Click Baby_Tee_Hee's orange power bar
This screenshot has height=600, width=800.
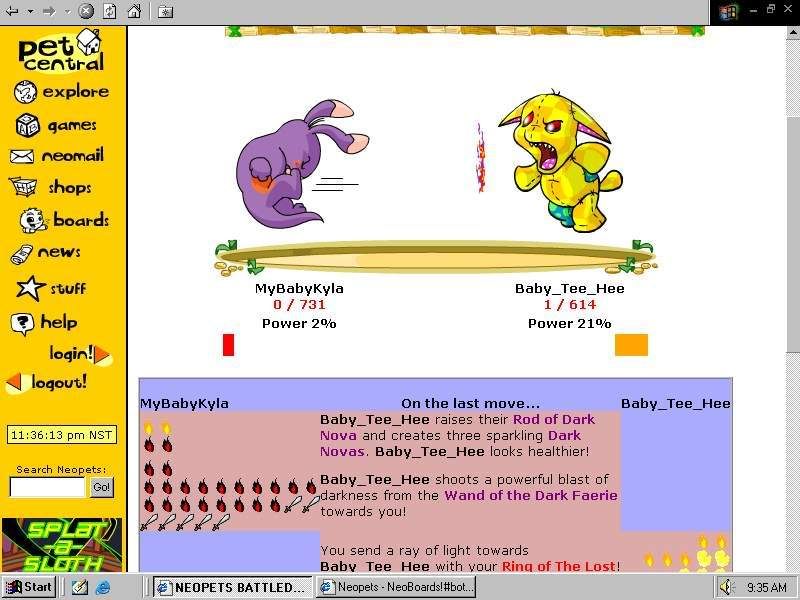click(x=631, y=345)
